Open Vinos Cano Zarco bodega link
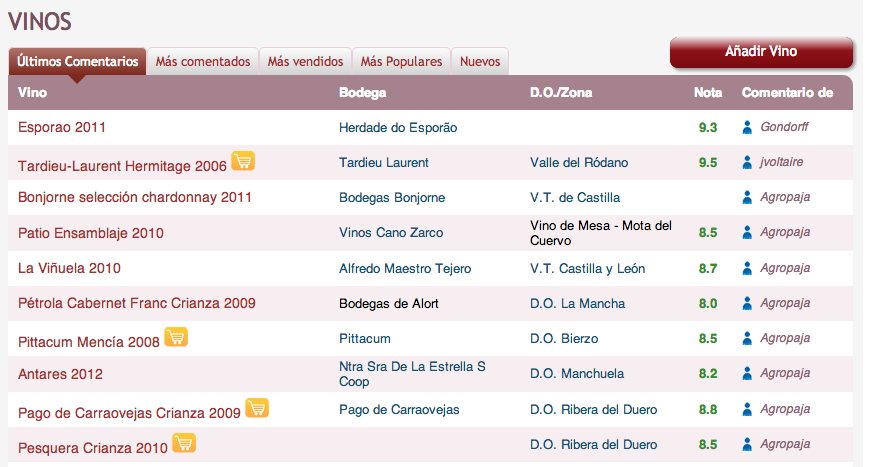Image resolution: width=870 pixels, height=467 pixels. tap(391, 232)
